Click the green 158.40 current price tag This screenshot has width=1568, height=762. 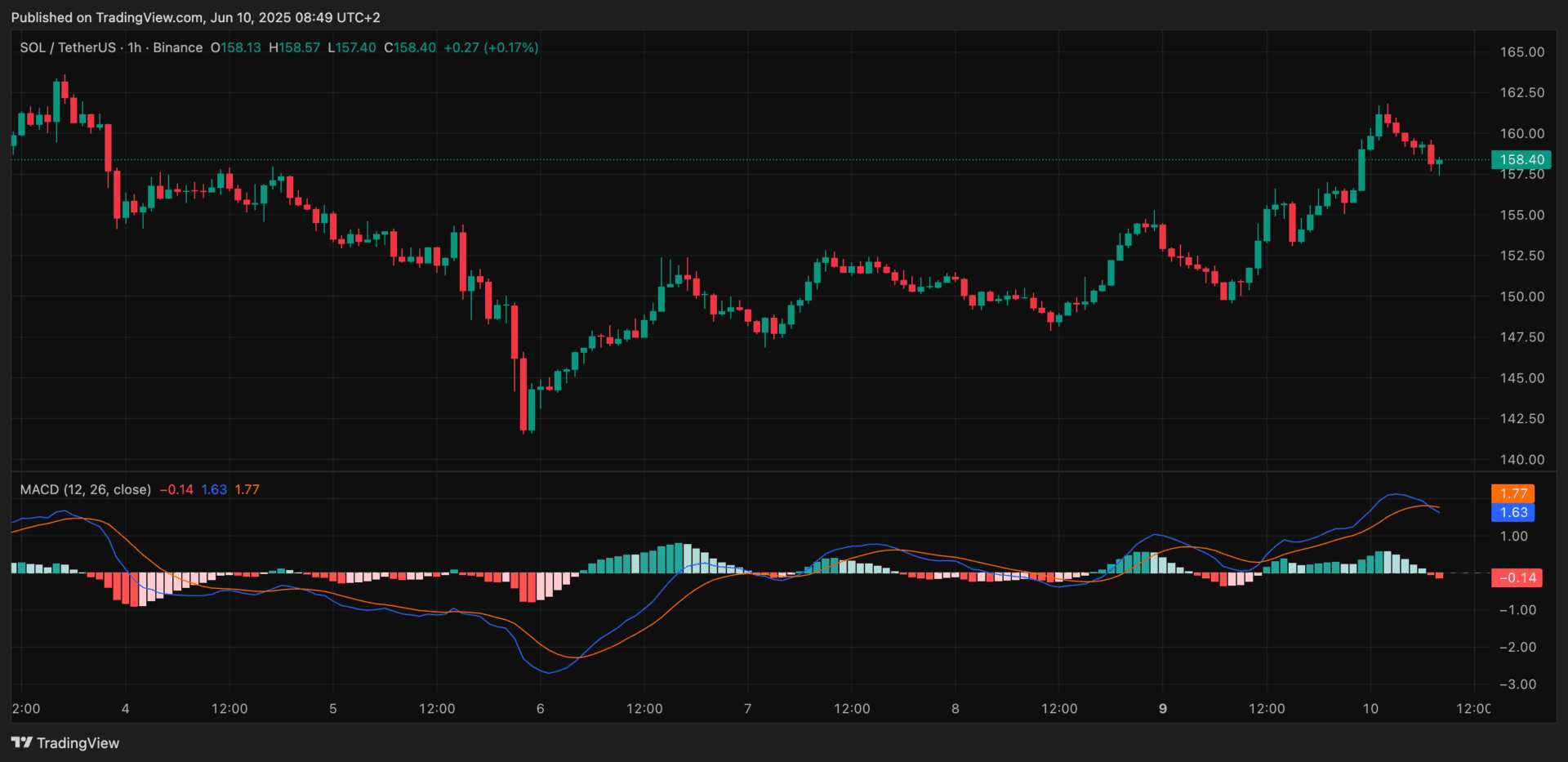pyautogui.click(x=1521, y=159)
